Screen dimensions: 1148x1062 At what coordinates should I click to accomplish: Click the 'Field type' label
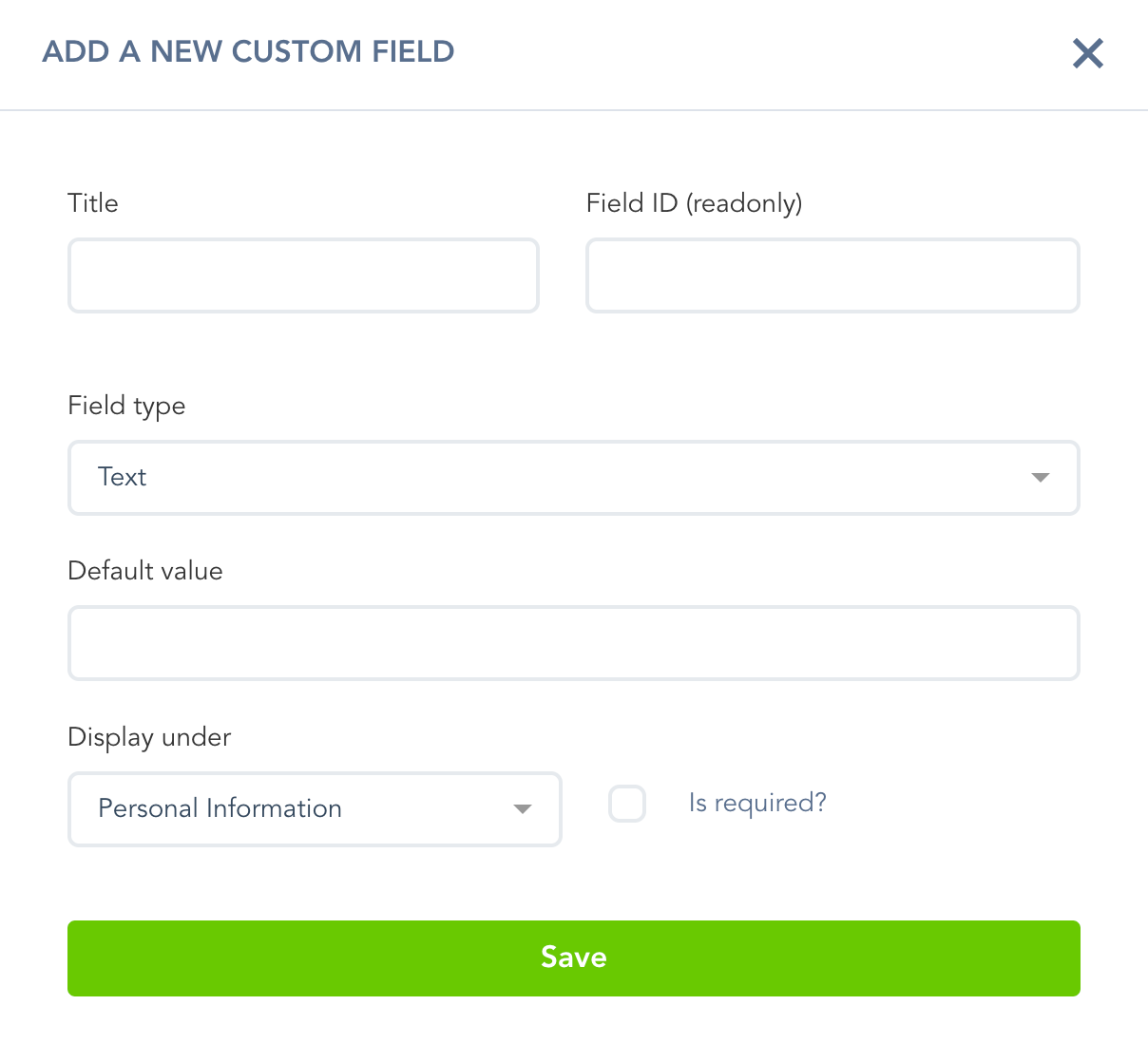(126, 407)
